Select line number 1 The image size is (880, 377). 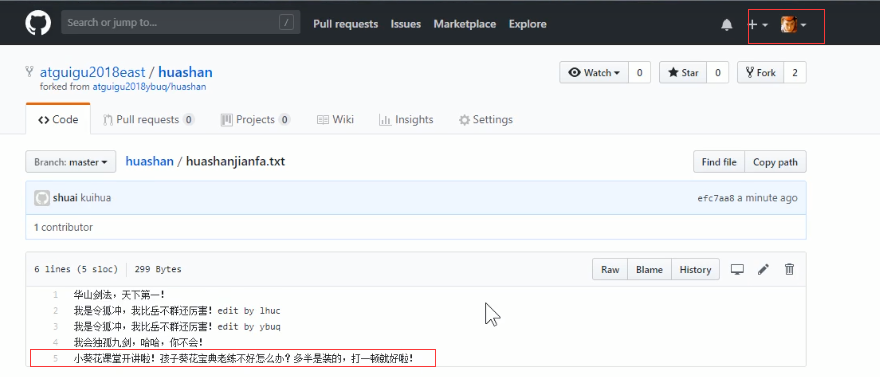click(x=56, y=295)
